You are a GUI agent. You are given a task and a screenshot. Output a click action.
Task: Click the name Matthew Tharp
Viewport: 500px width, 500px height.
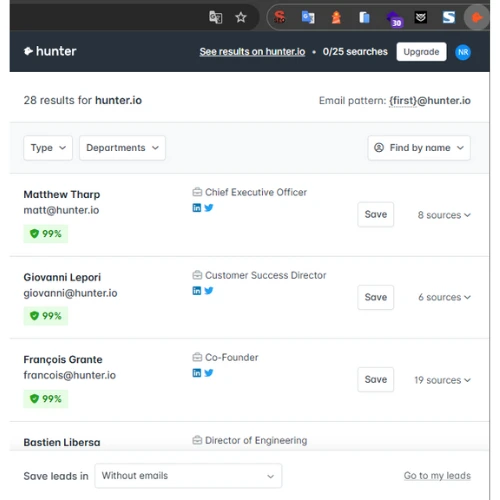(x=62, y=194)
